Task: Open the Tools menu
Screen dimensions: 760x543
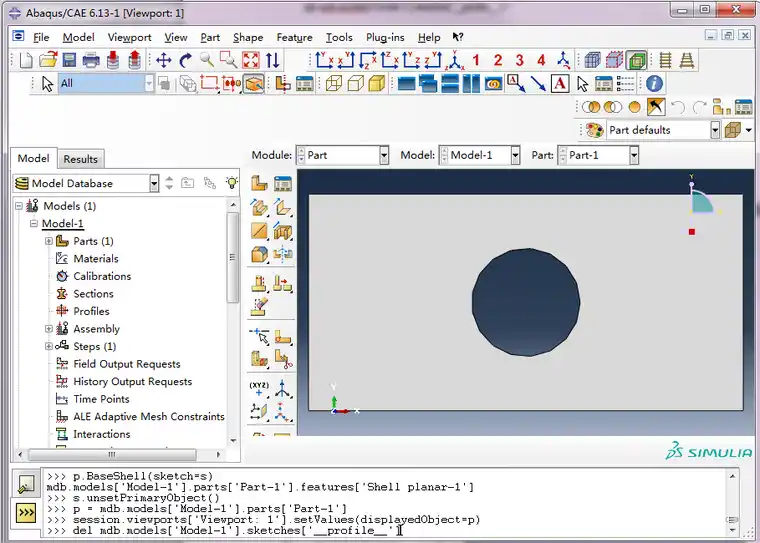Action: pyautogui.click(x=339, y=37)
